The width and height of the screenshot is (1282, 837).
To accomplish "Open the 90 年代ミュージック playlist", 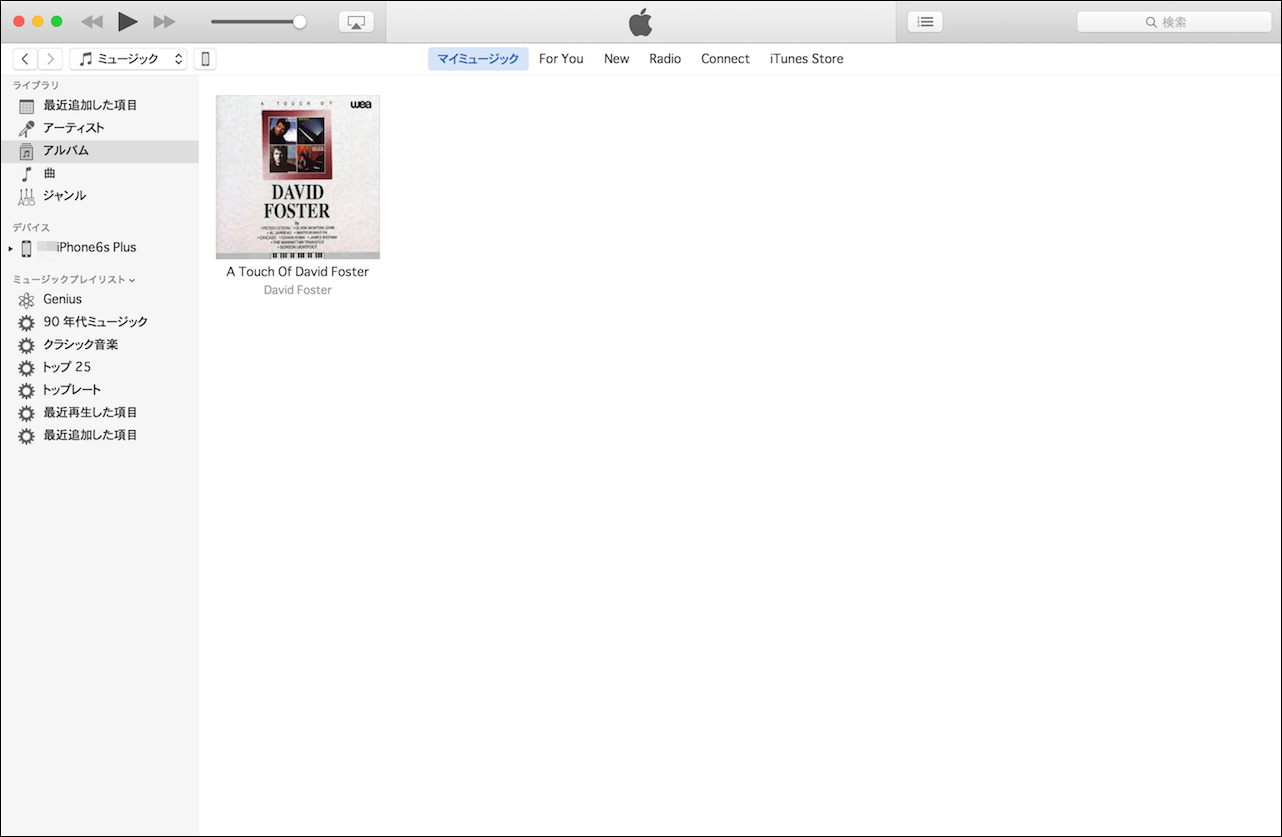I will (99, 322).
